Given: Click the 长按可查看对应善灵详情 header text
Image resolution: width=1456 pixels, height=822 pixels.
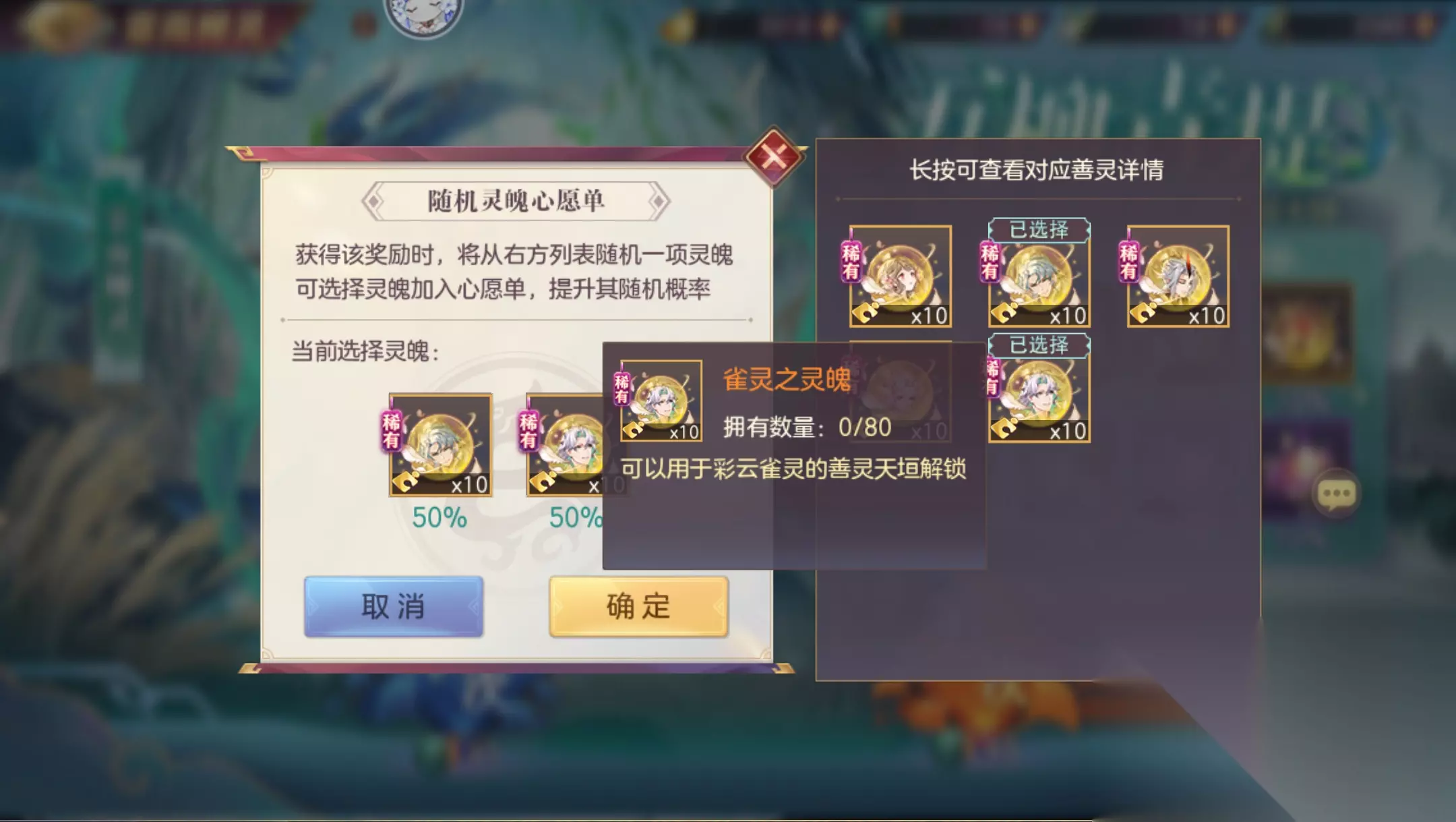Looking at the screenshot, I should click(x=1037, y=169).
